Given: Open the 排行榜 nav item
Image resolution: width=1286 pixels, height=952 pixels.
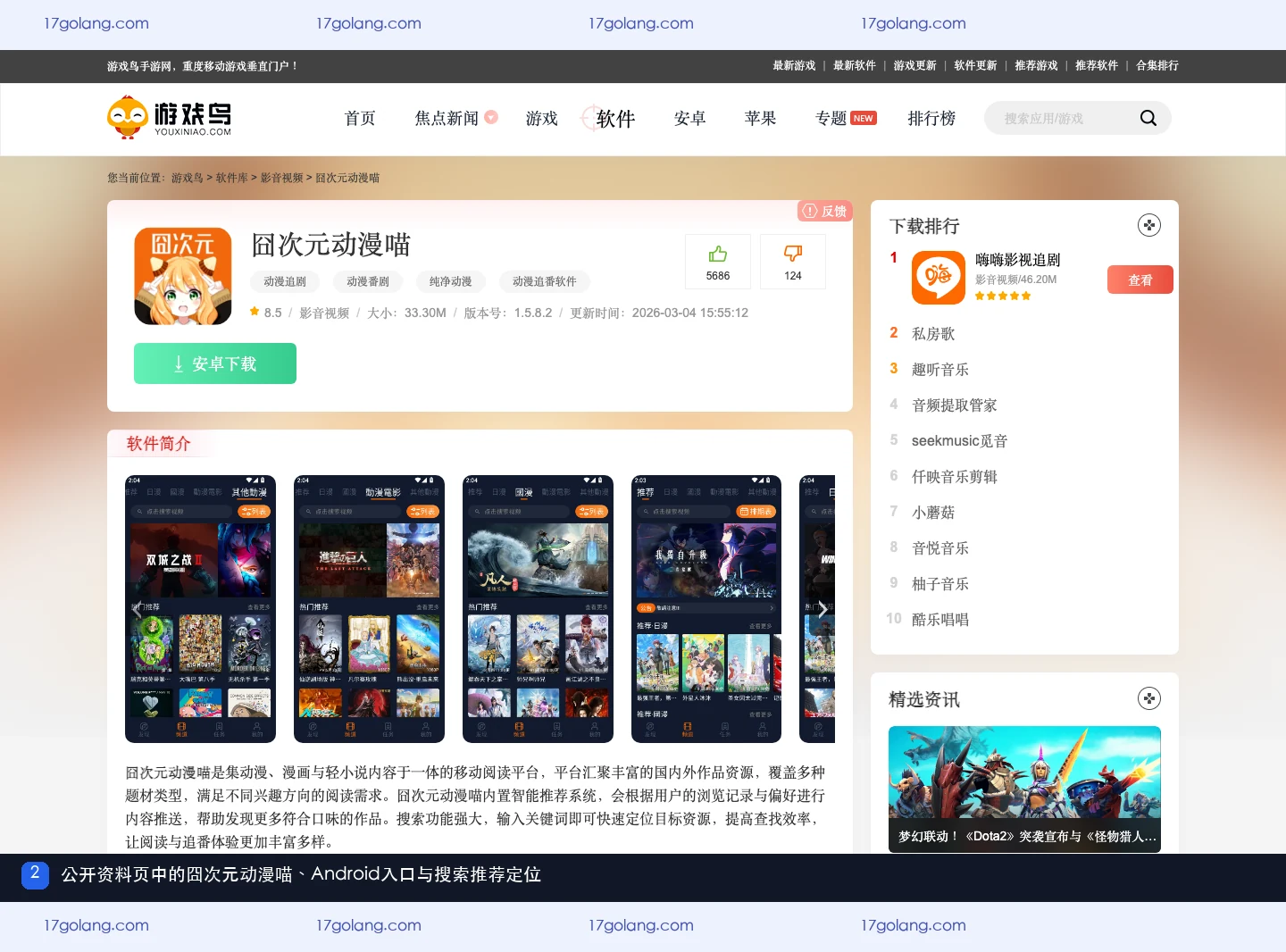Looking at the screenshot, I should coord(931,118).
